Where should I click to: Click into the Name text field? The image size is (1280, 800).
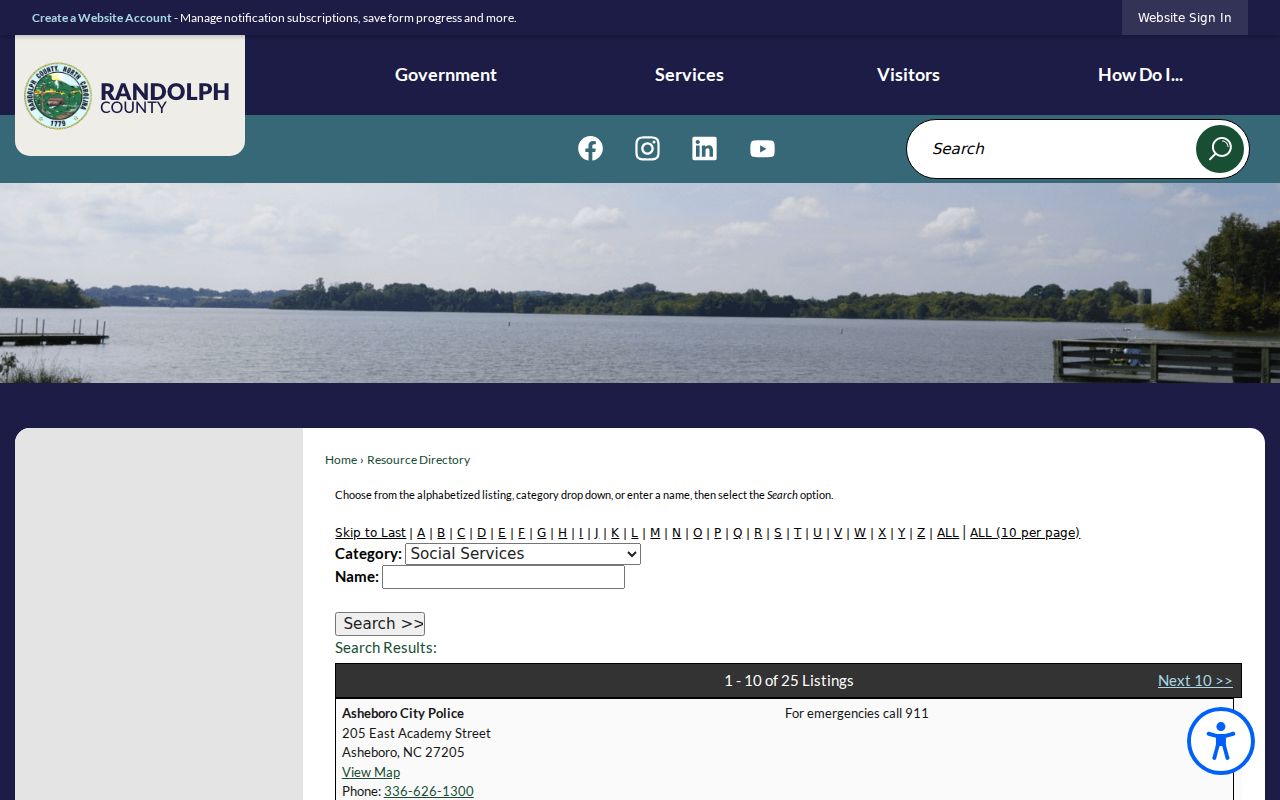[x=503, y=577]
